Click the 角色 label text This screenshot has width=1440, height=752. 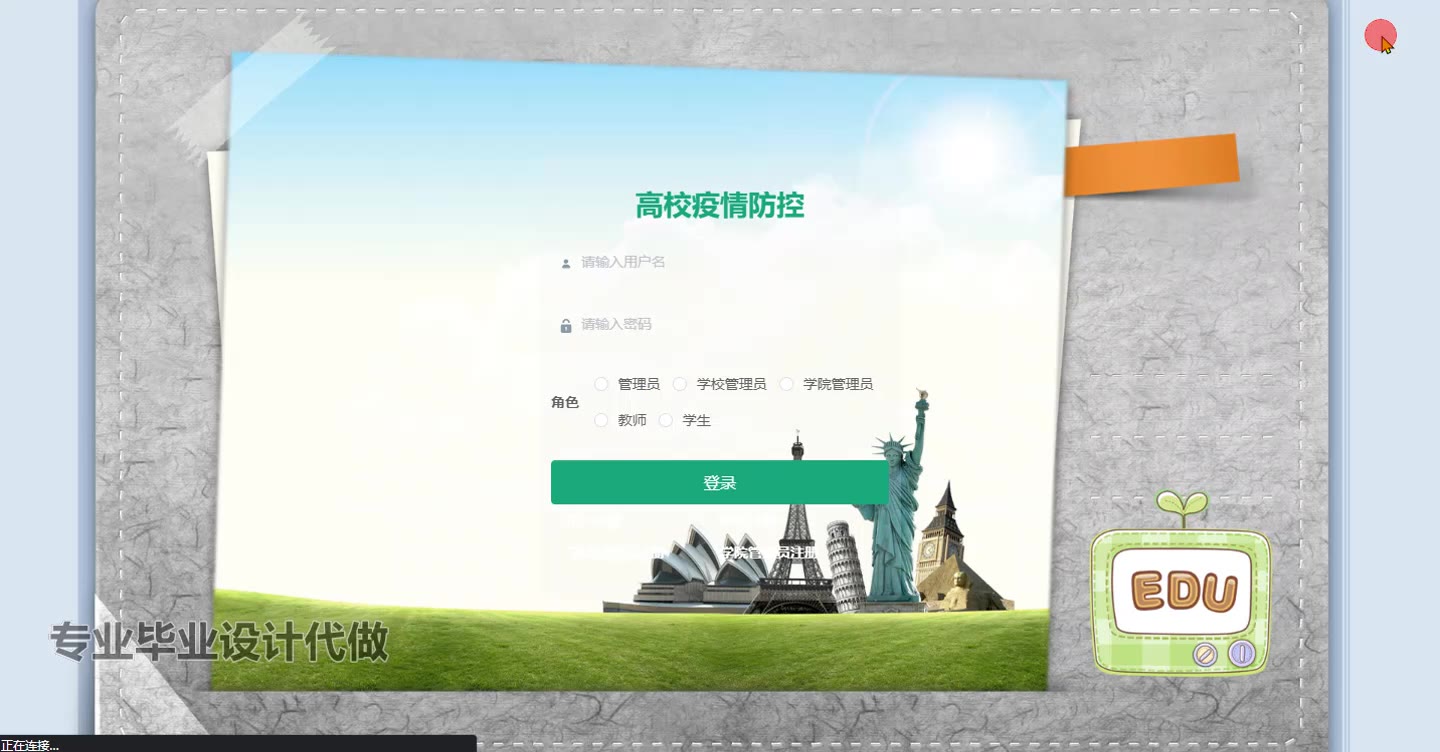click(x=565, y=402)
